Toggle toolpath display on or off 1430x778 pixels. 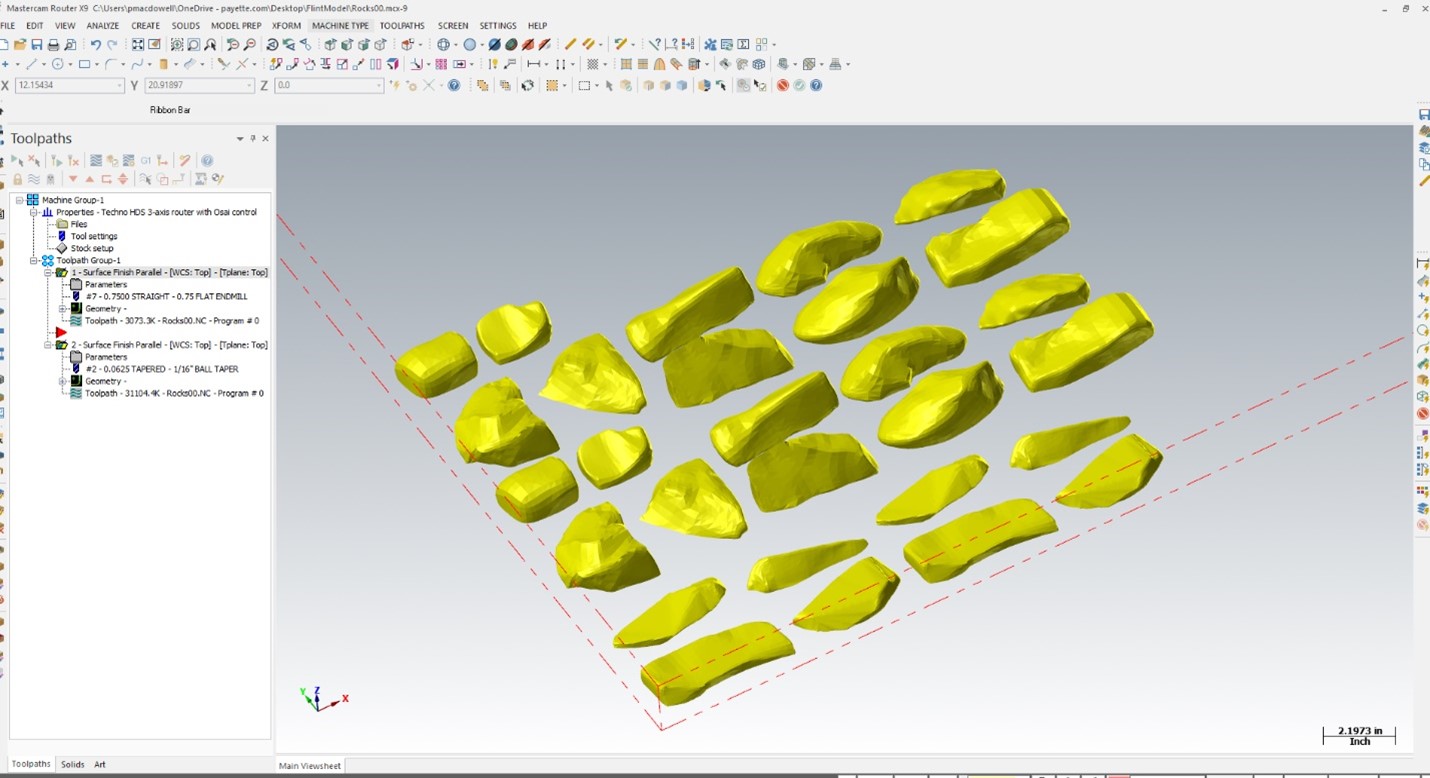click(x=33, y=178)
